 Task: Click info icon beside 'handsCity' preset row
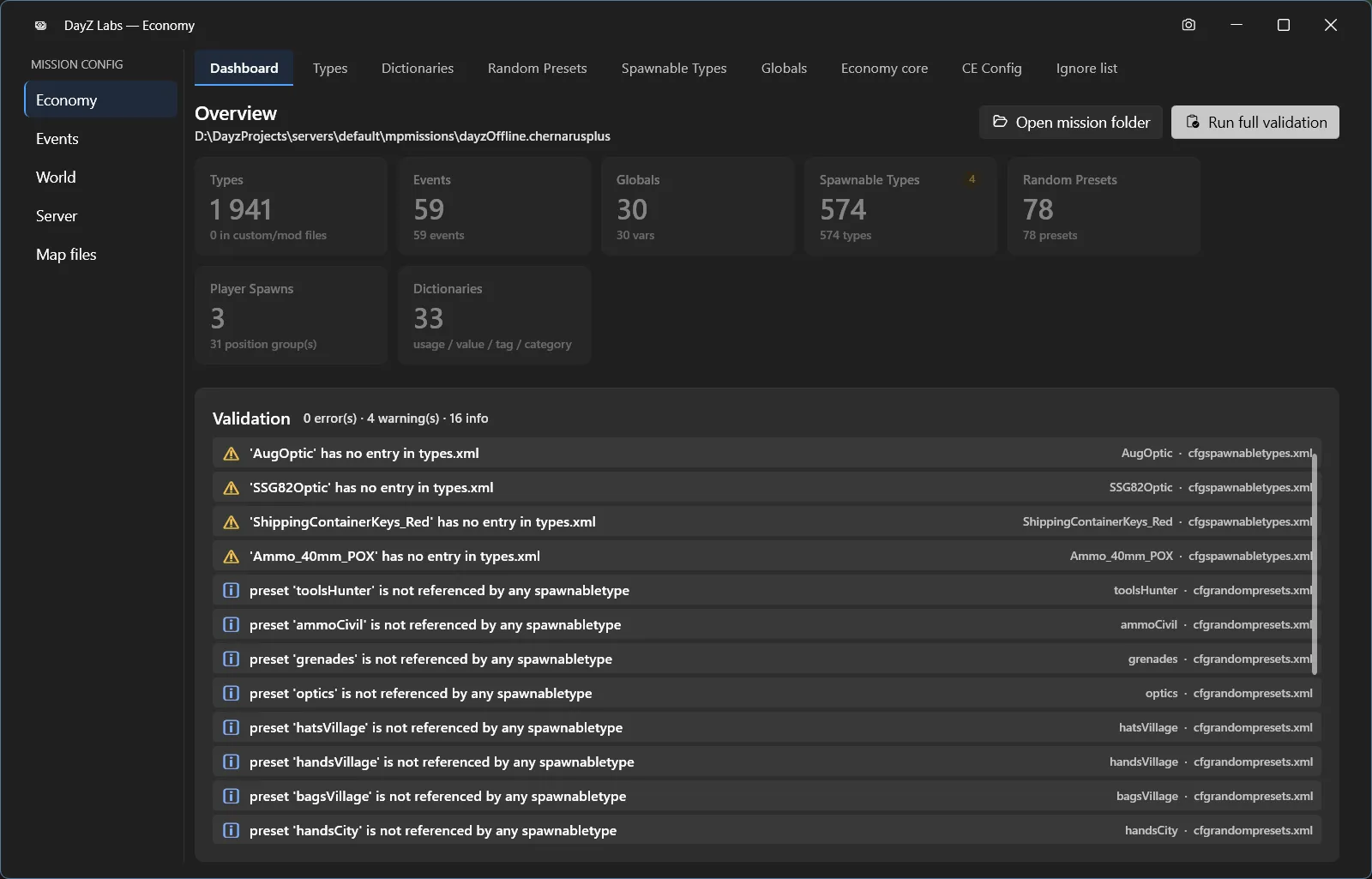231,830
